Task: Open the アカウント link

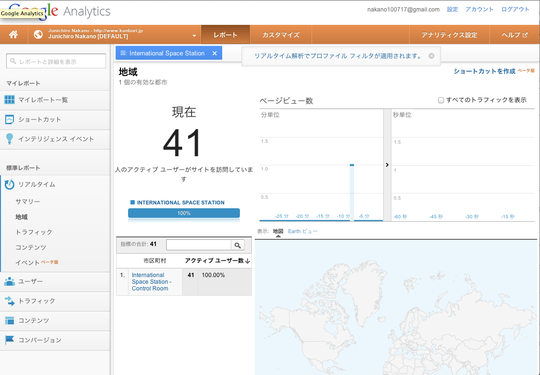Action: pyautogui.click(x=479, y=9)
